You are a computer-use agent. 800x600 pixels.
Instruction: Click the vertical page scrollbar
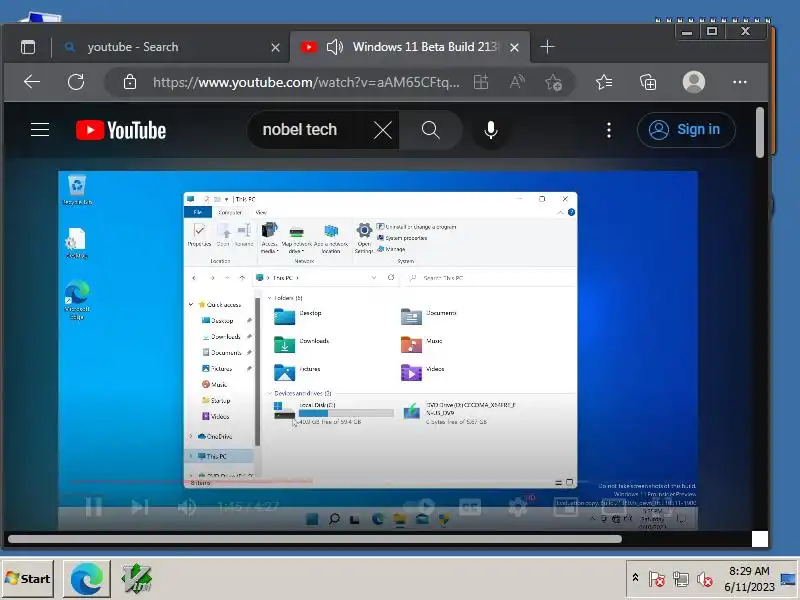[x=760, y=133]
